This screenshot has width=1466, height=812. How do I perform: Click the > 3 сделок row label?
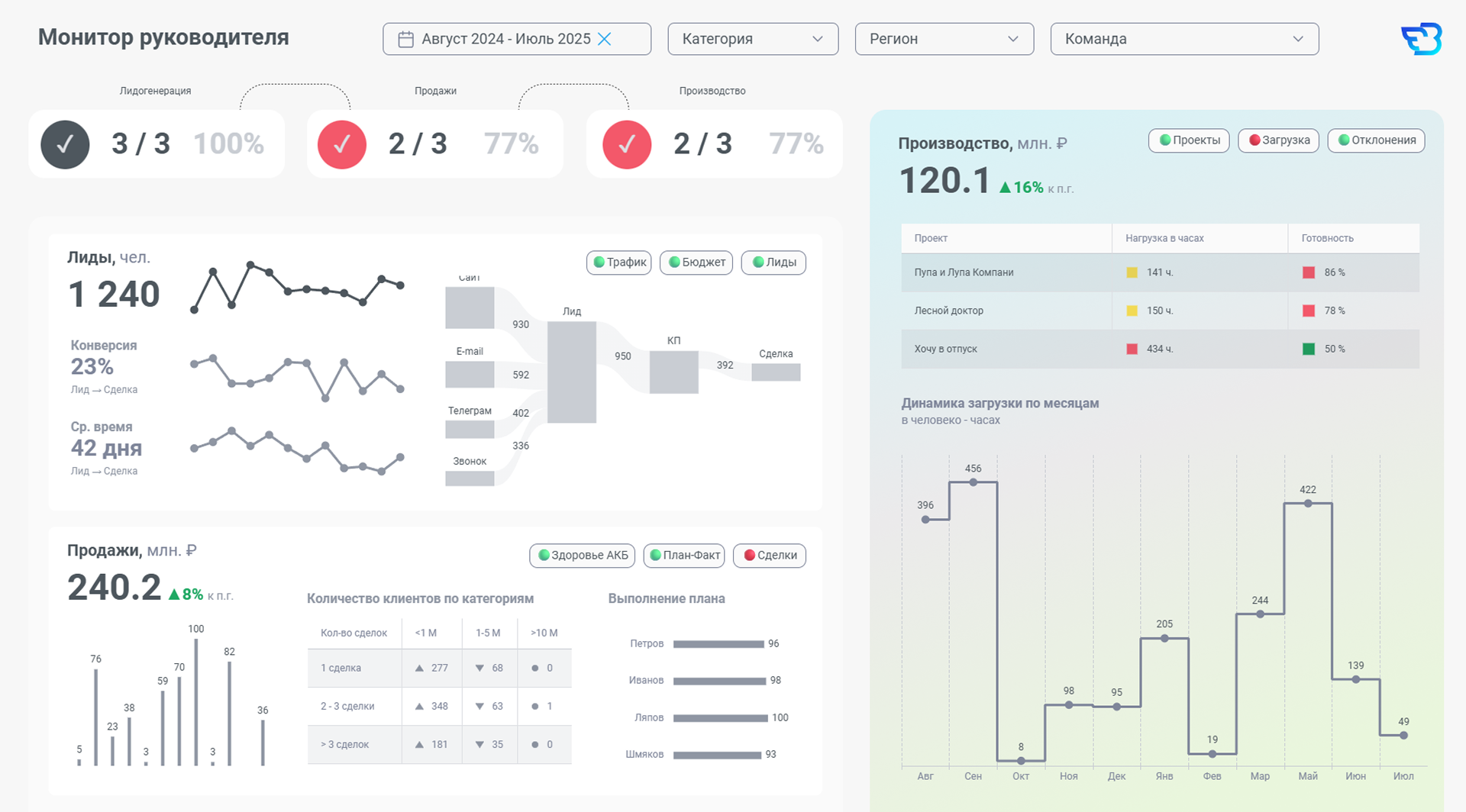click(344, 744)
